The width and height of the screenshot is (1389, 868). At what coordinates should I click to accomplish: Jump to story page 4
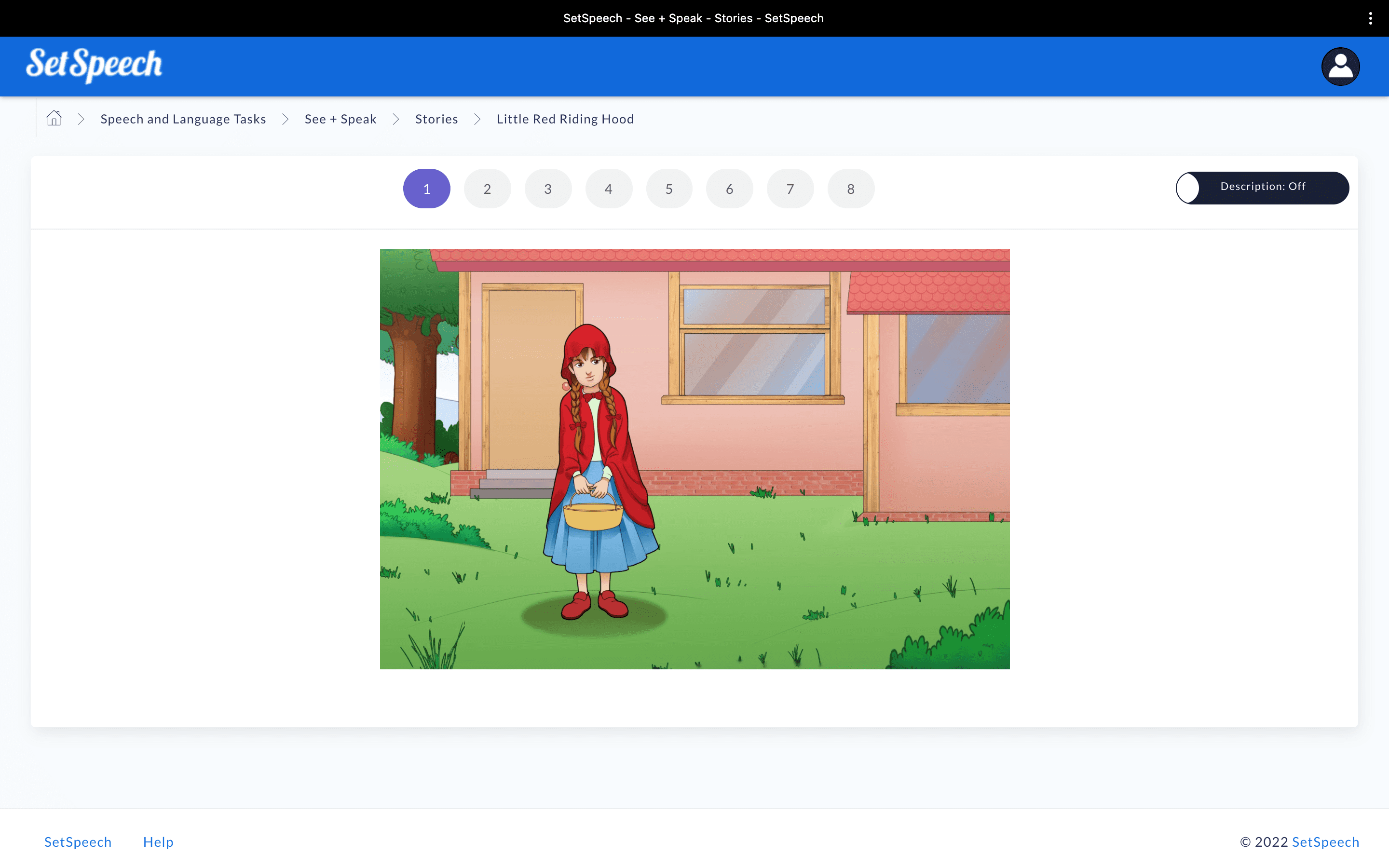click(x=608, y=189)
